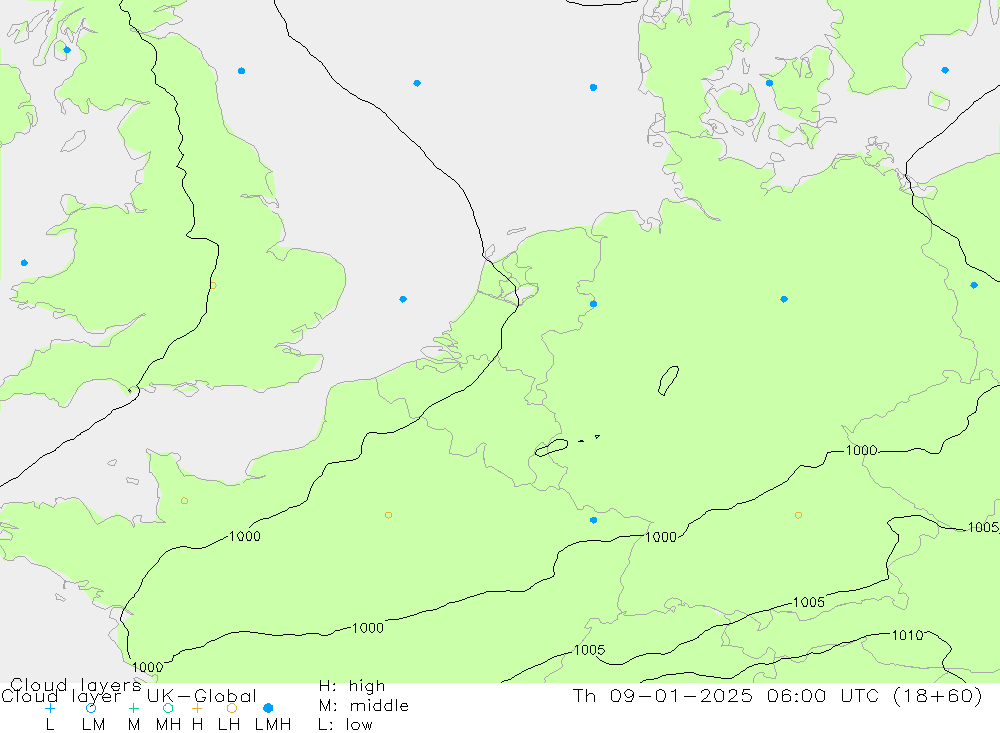Click the 'UK-Global' model label
Image resolution: width=1000 pixels, height=733 pixels.
pyautogui.click(x=202, y=696)
